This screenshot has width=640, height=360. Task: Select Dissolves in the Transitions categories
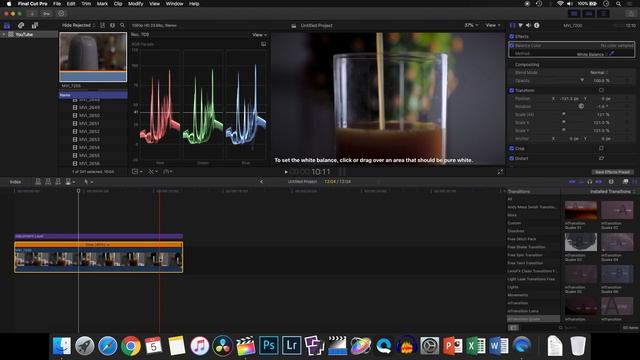point(516,231)
